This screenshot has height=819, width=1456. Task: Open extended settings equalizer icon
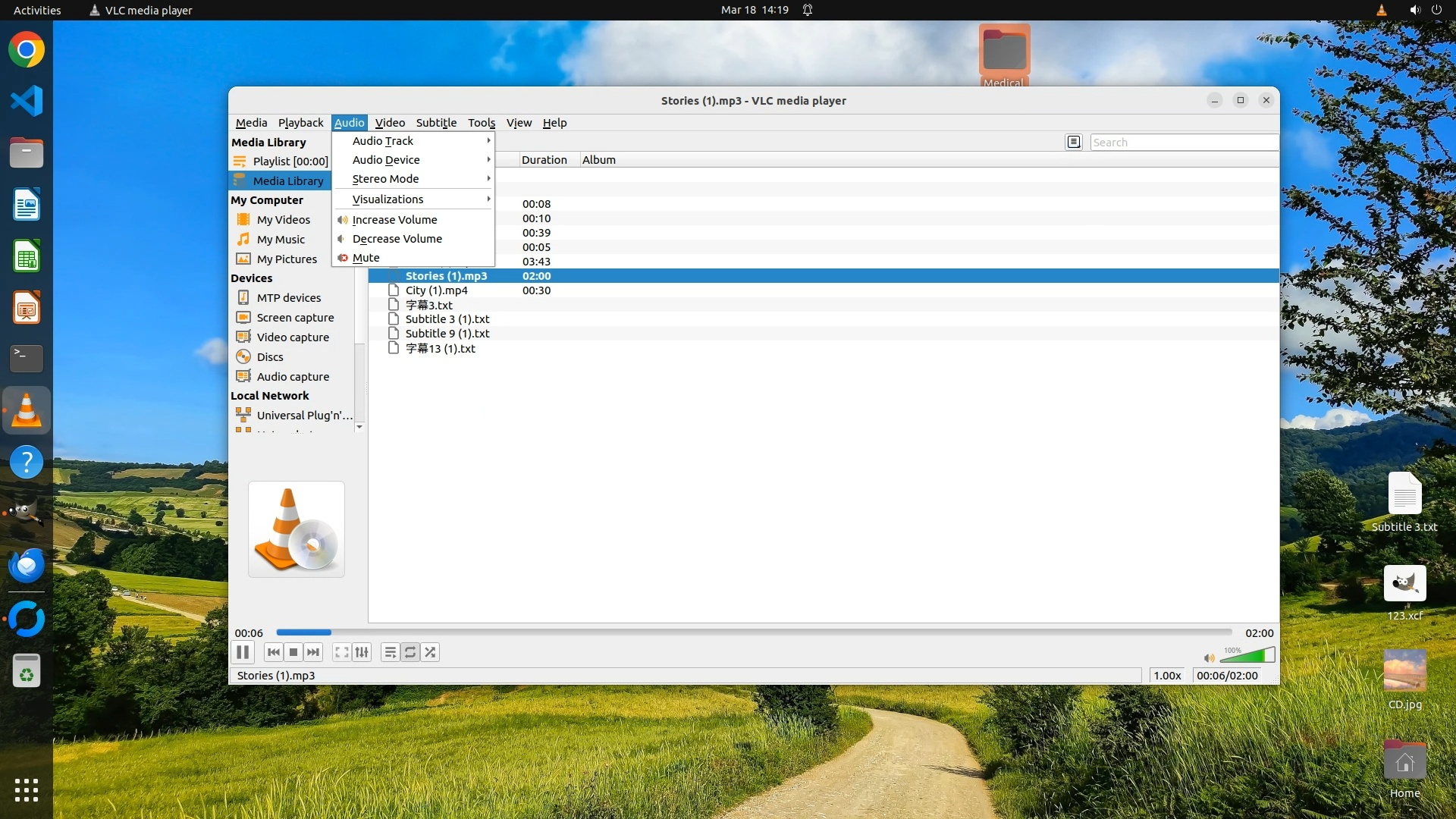point(362,652)
